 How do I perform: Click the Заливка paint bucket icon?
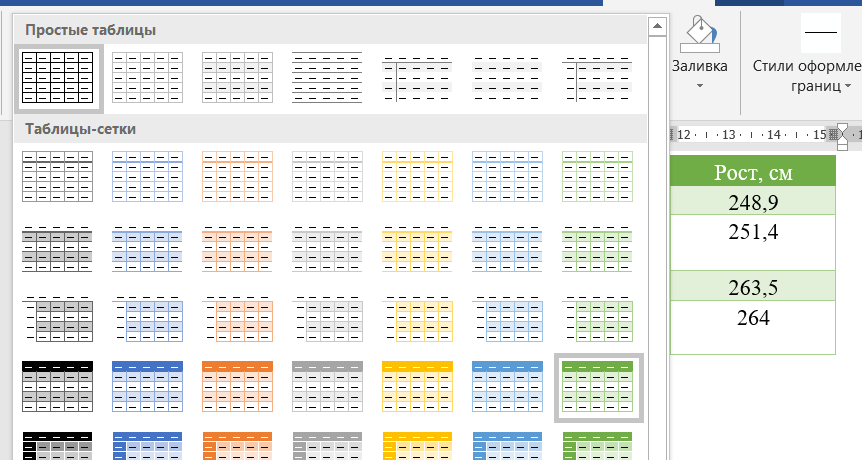click(x=699, y=35)
